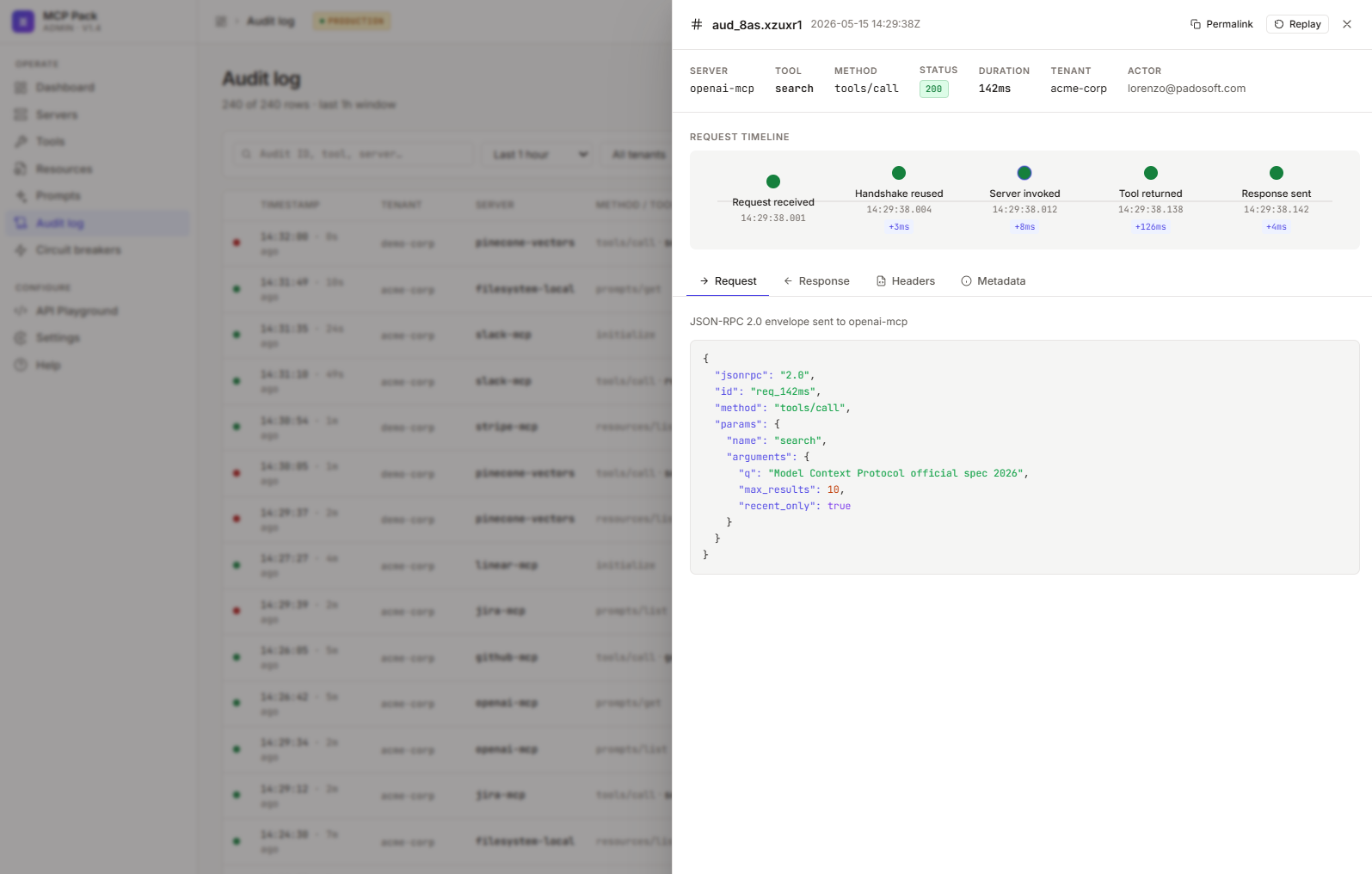Show the Metadata tab

coord(994,281)
